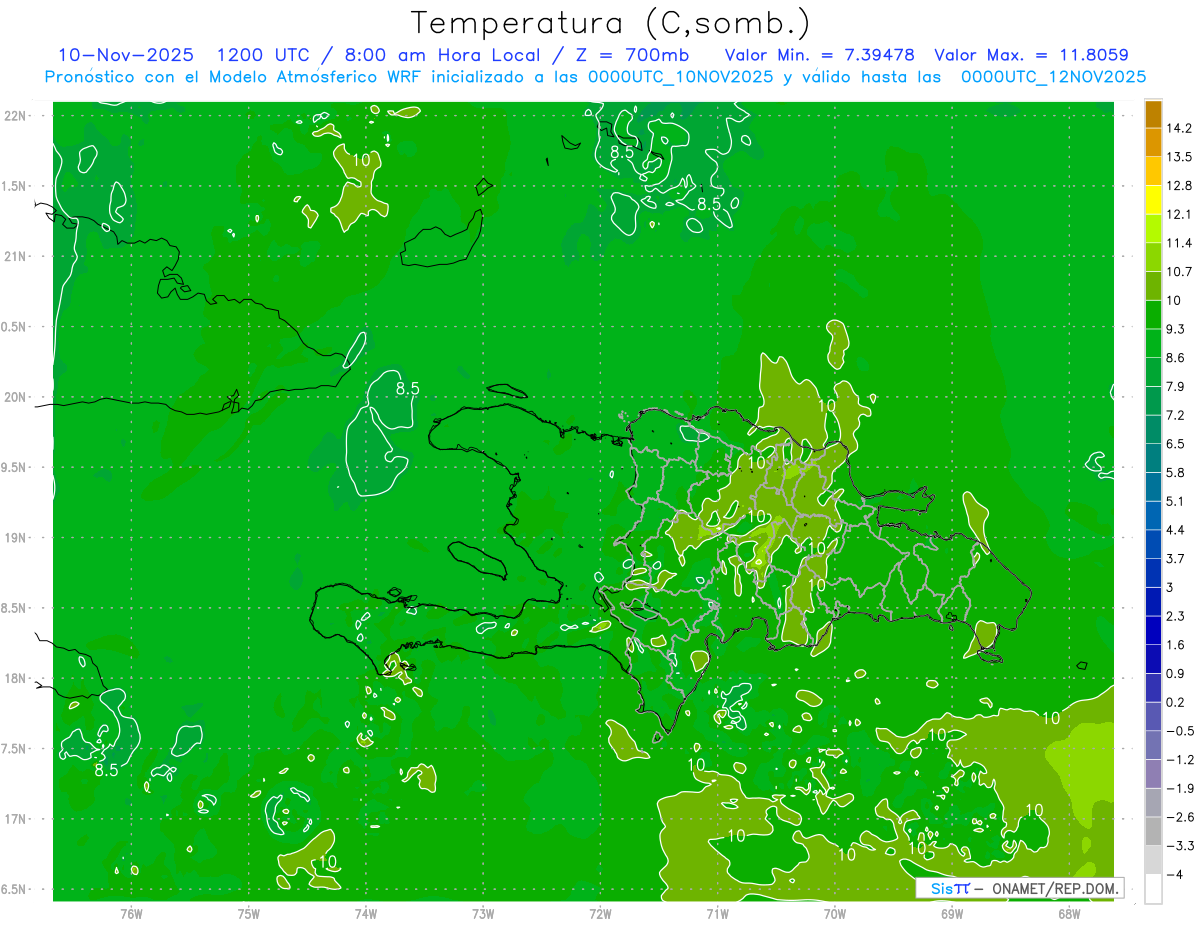
Task: Click the dark orange swatch atop the colorbar
Action: [1153, 114]
